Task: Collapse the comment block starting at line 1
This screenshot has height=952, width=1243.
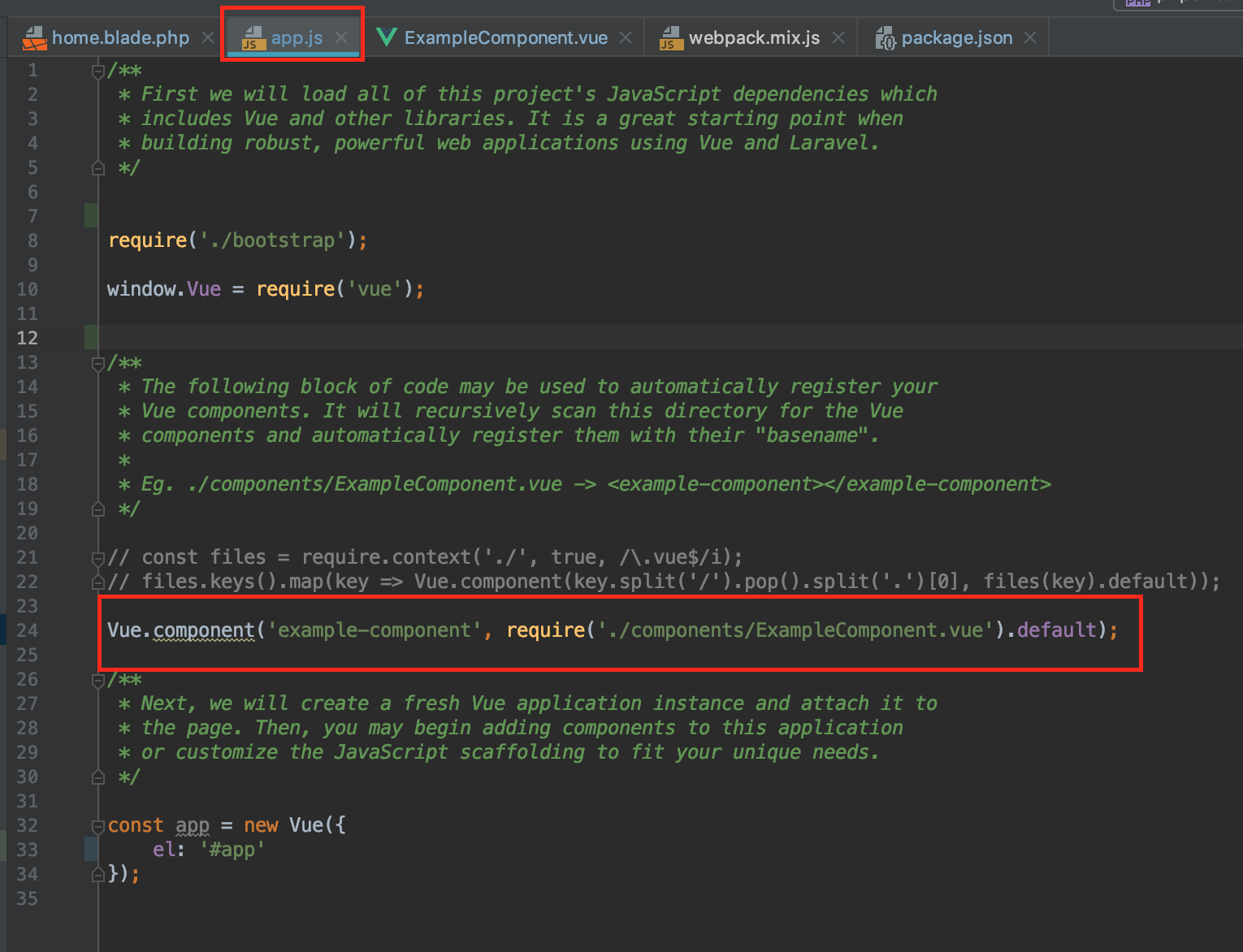Action: coord(98,71)
